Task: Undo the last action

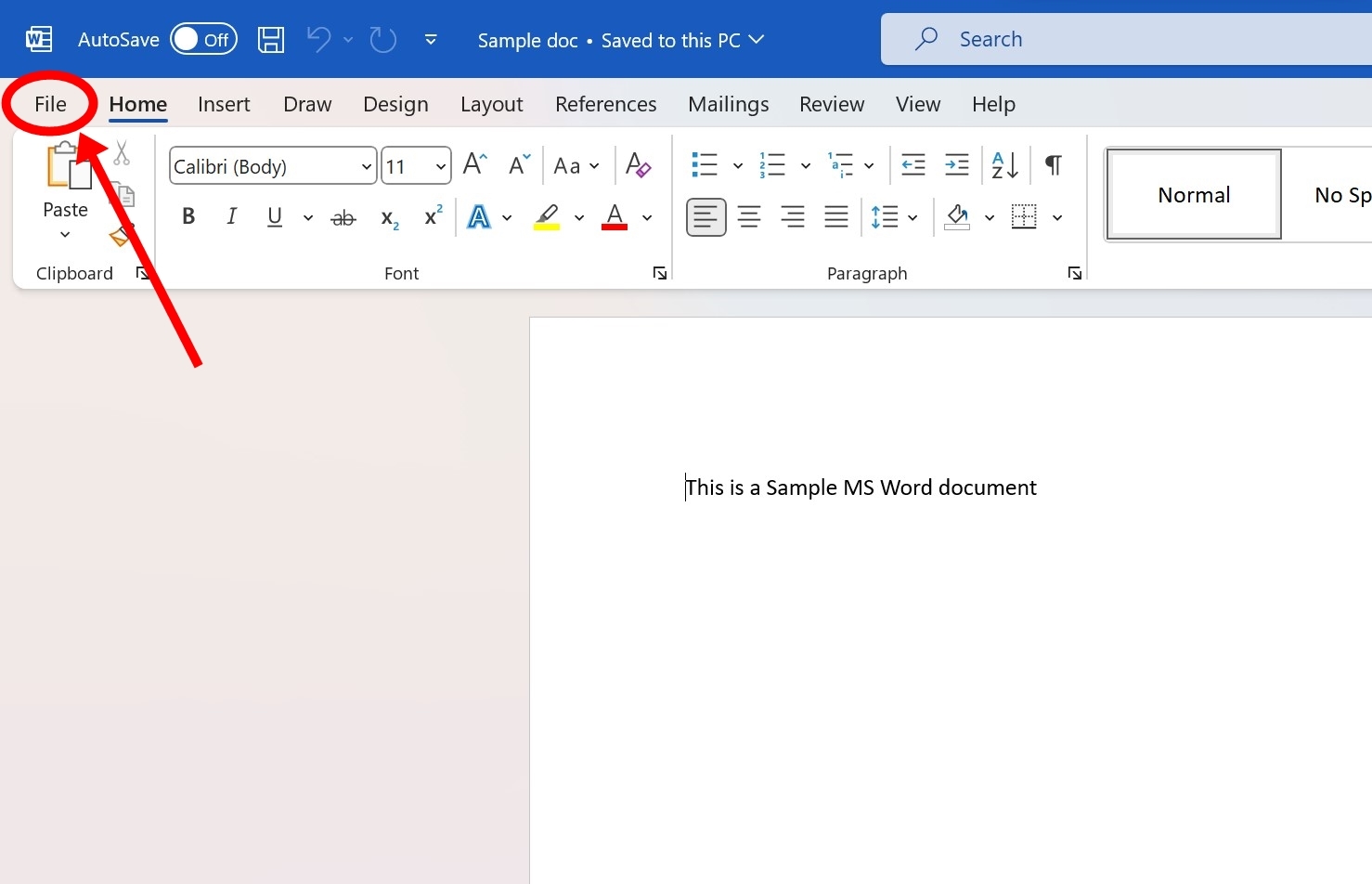Action: tap(318, 39)
